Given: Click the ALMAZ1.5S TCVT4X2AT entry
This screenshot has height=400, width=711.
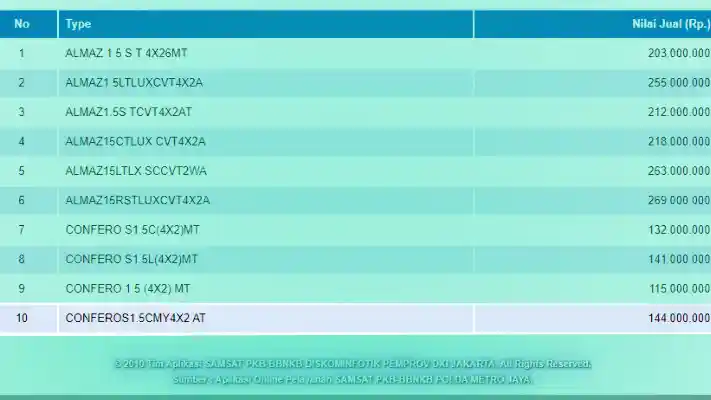Looking at the screenshot, I should point(129,111).
